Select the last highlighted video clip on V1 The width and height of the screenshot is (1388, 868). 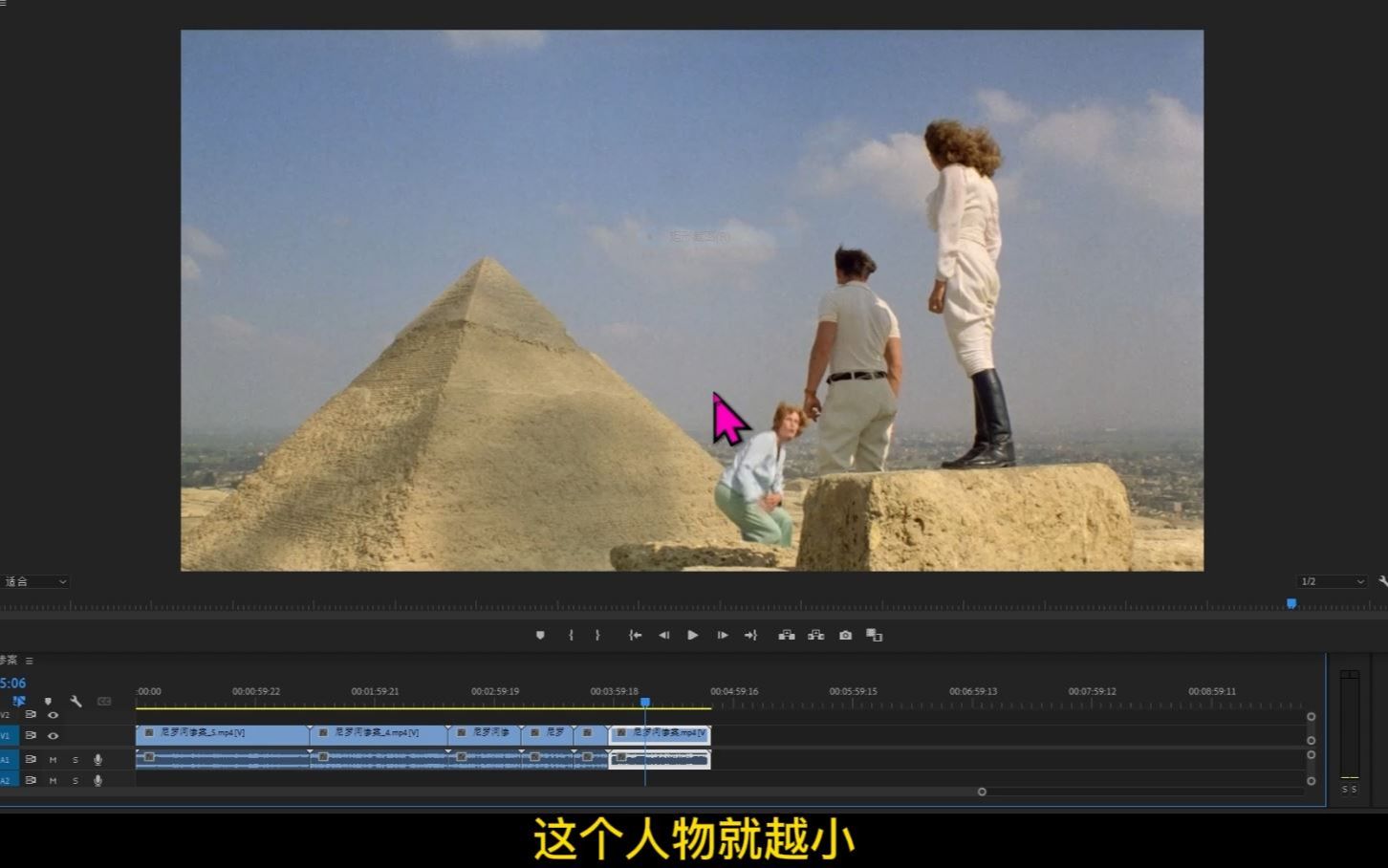click(660, 734)
